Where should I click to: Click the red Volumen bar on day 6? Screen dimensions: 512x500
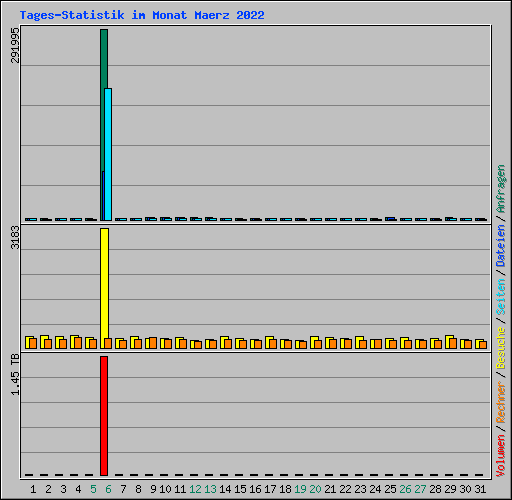tap(104, 416)
